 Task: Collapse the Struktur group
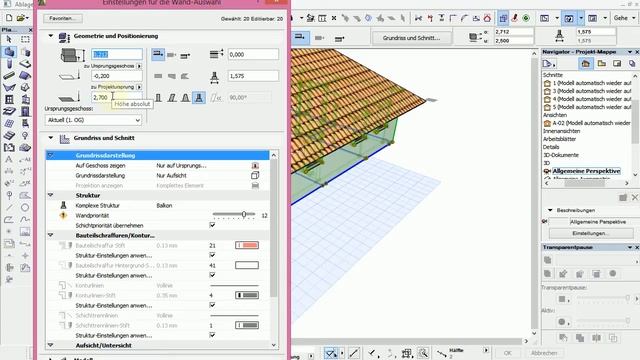click(x=51, y=195)
